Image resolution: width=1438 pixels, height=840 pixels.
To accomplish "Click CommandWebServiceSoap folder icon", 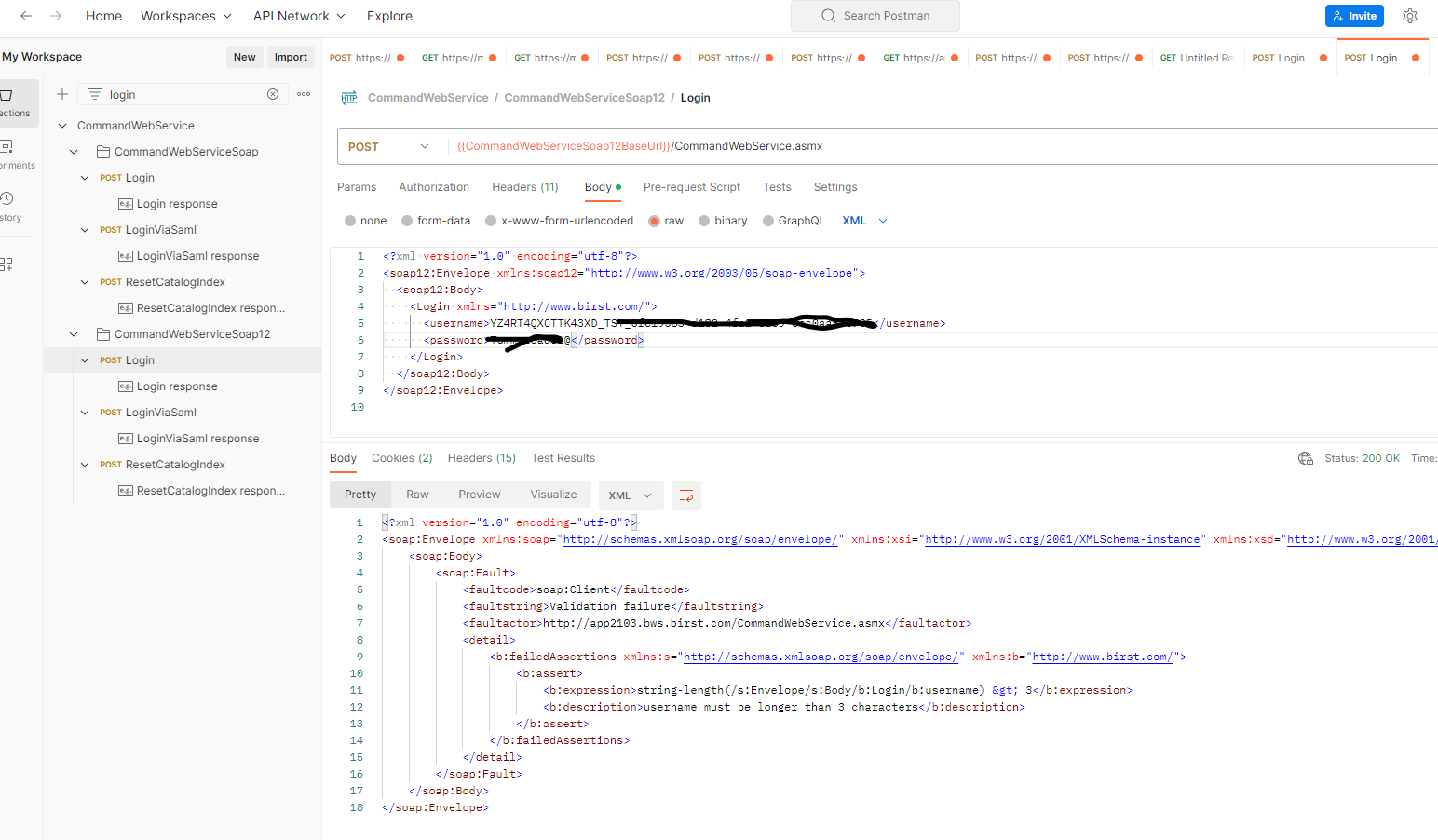I will click(103, 152).
